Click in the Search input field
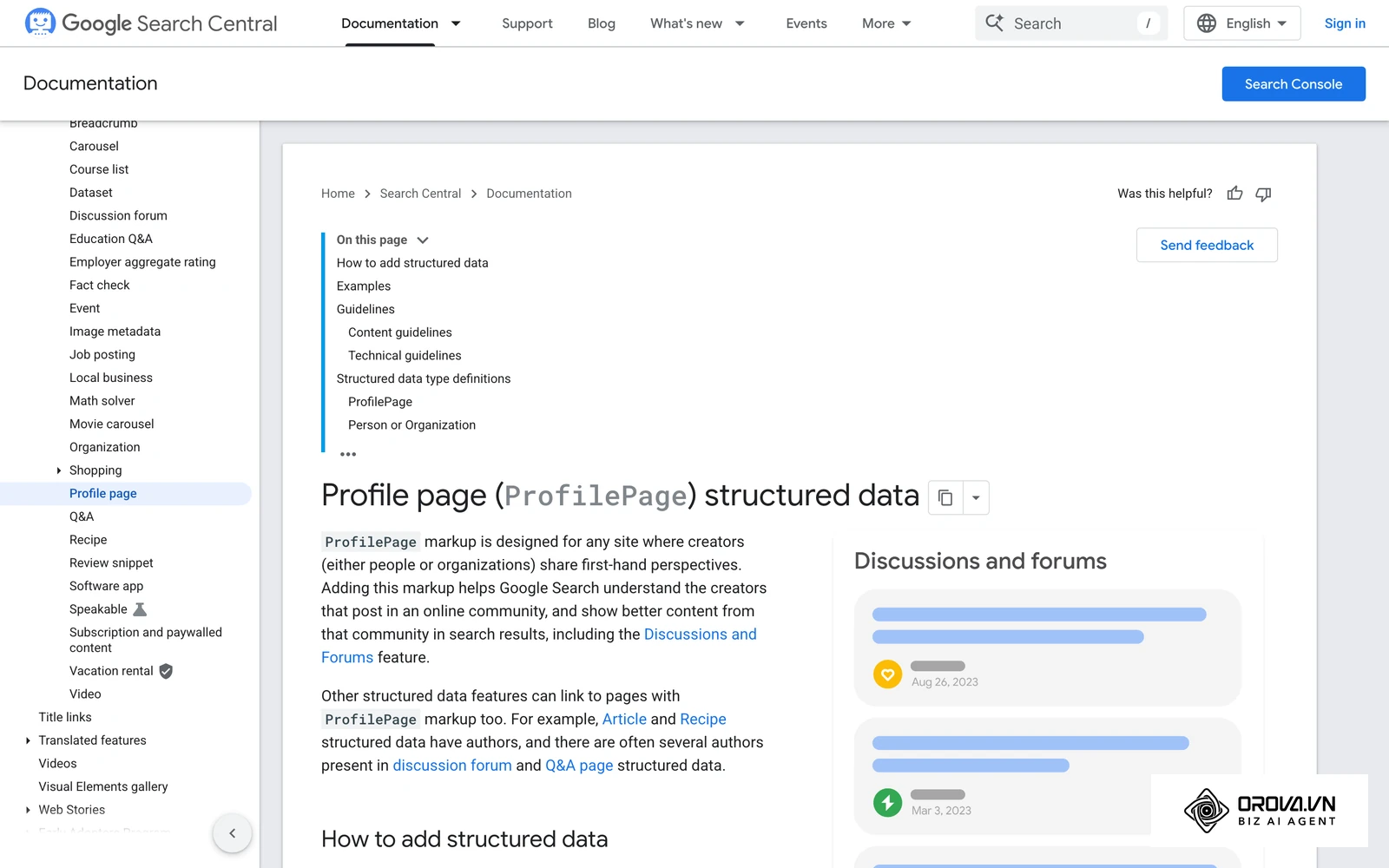 click(x=1071, y=23)
